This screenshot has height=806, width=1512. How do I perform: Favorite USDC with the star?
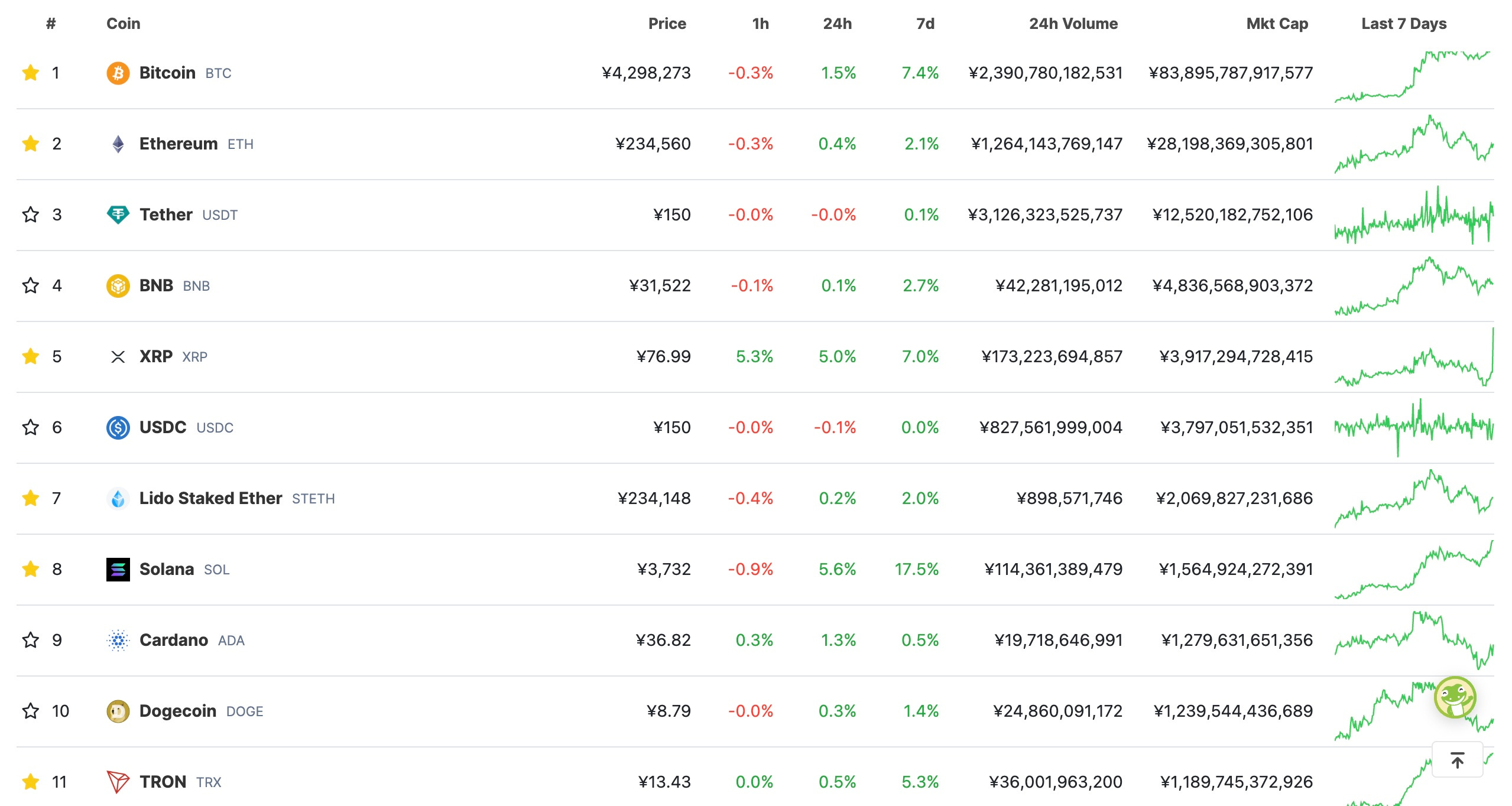point(31,427)
